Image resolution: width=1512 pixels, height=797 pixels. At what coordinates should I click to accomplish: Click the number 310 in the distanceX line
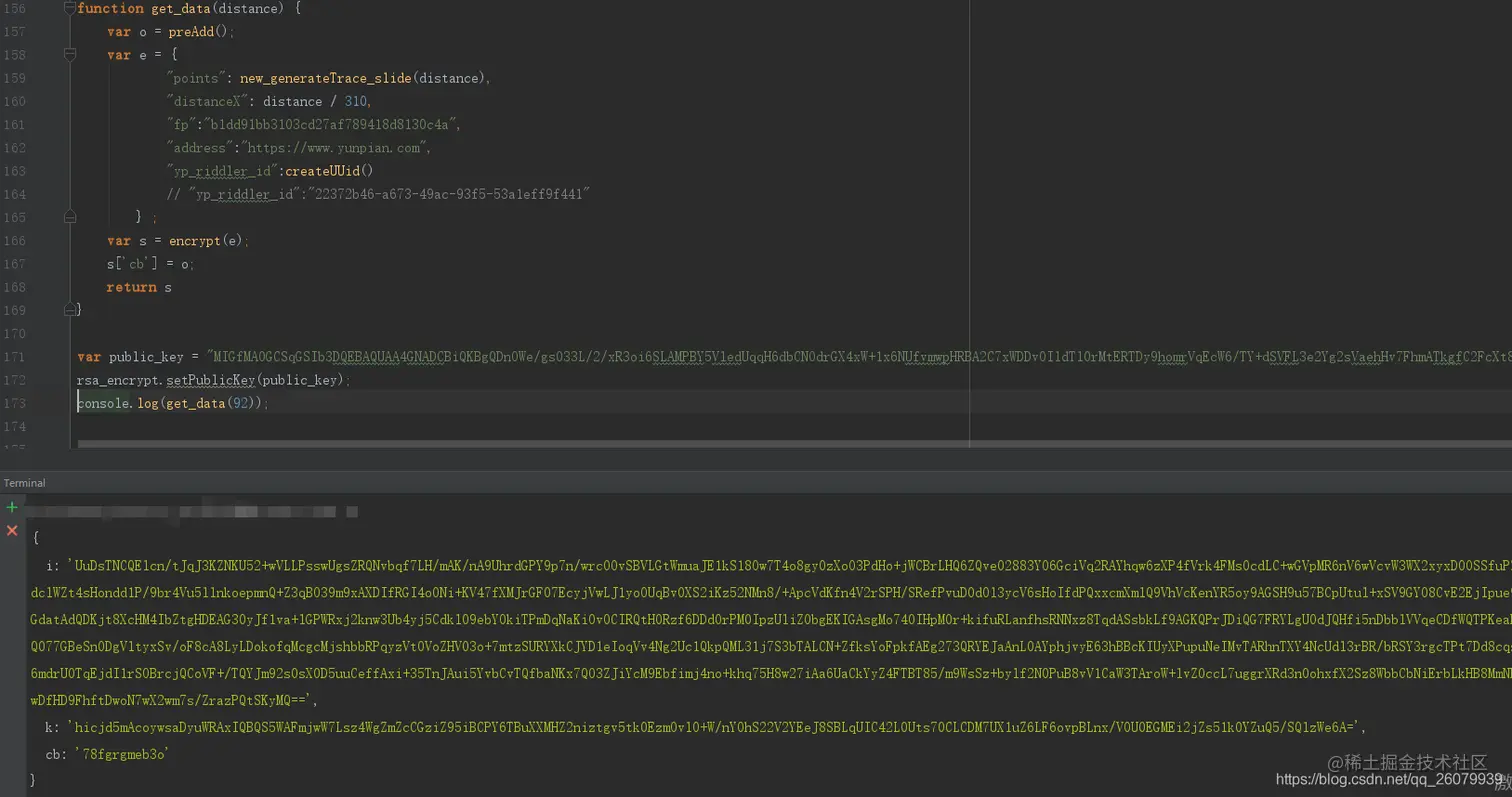[356, 101]
